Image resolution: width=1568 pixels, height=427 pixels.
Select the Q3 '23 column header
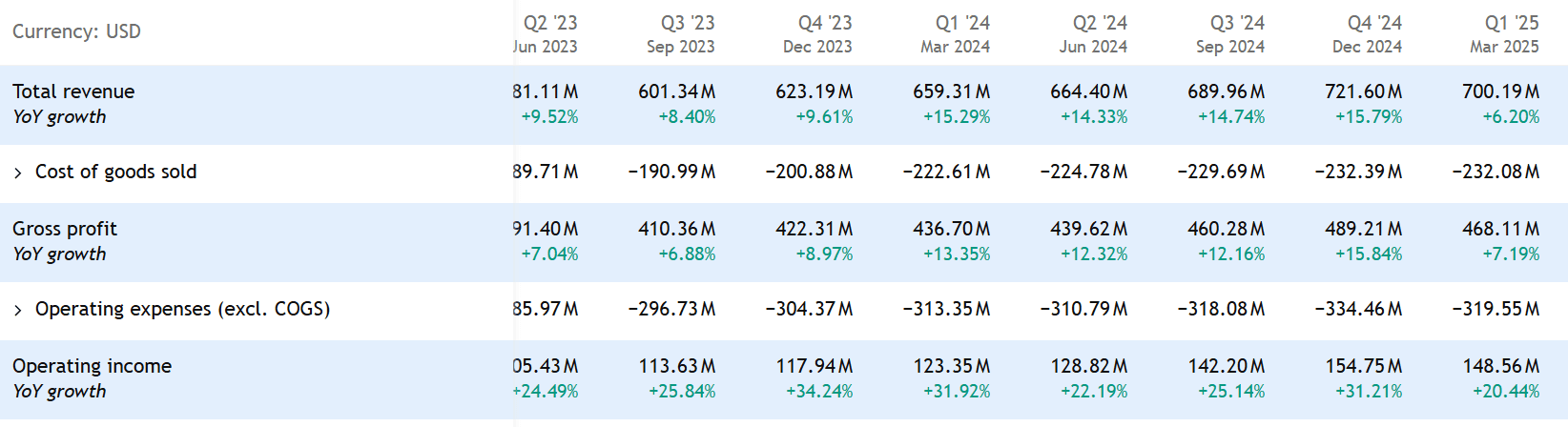687,23
